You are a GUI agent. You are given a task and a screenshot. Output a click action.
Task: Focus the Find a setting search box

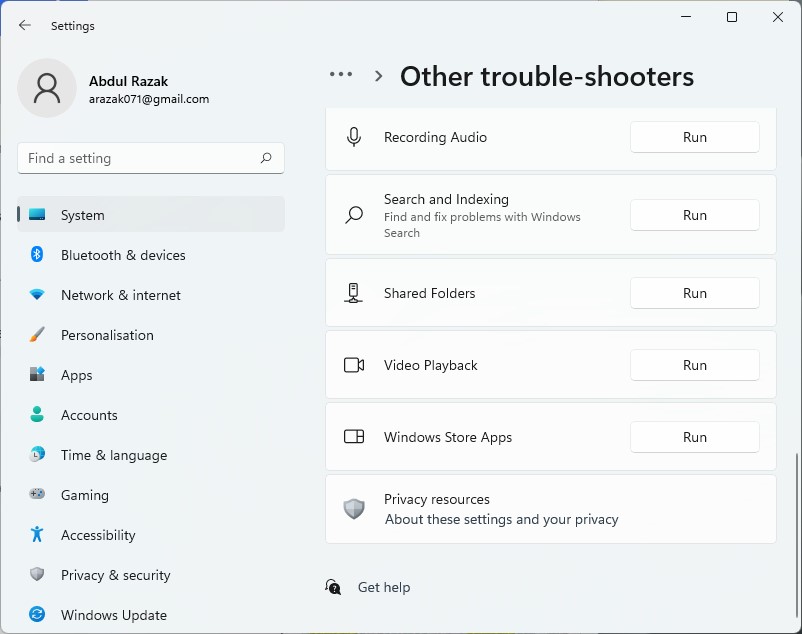151,158
